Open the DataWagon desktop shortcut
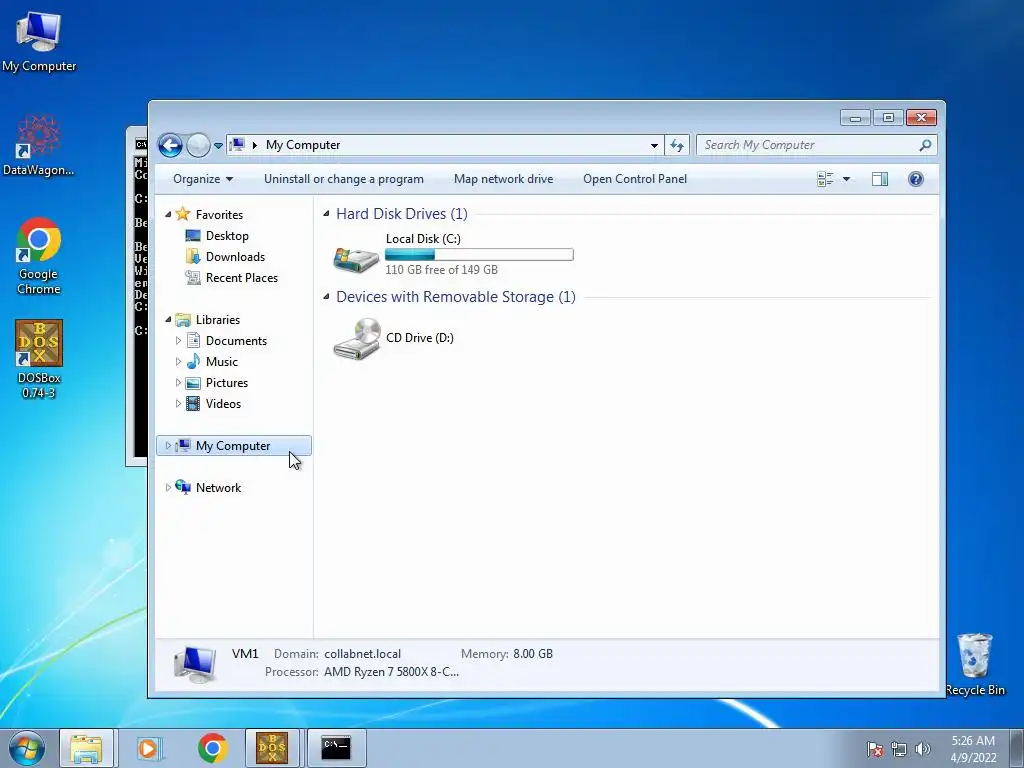Screen dimensions: 1024x768 point(39,145)
